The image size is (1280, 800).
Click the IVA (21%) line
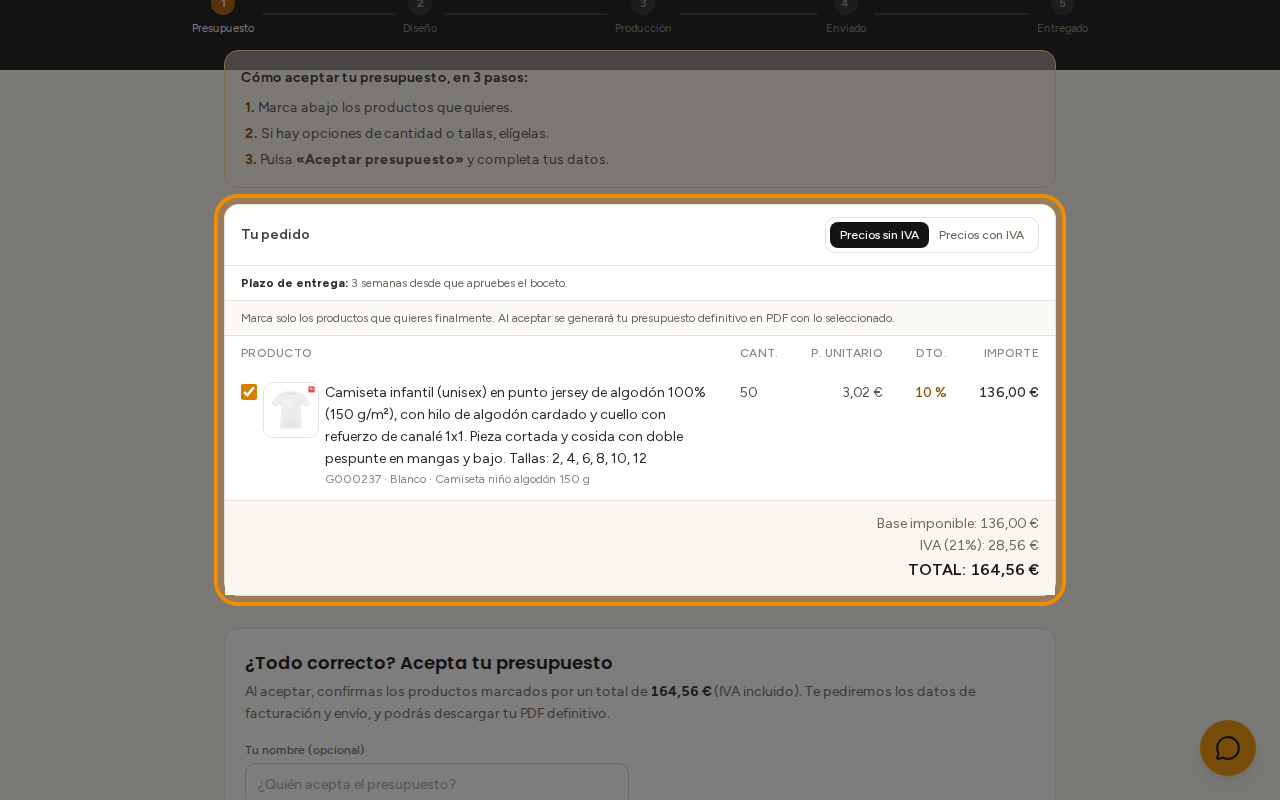979,545
